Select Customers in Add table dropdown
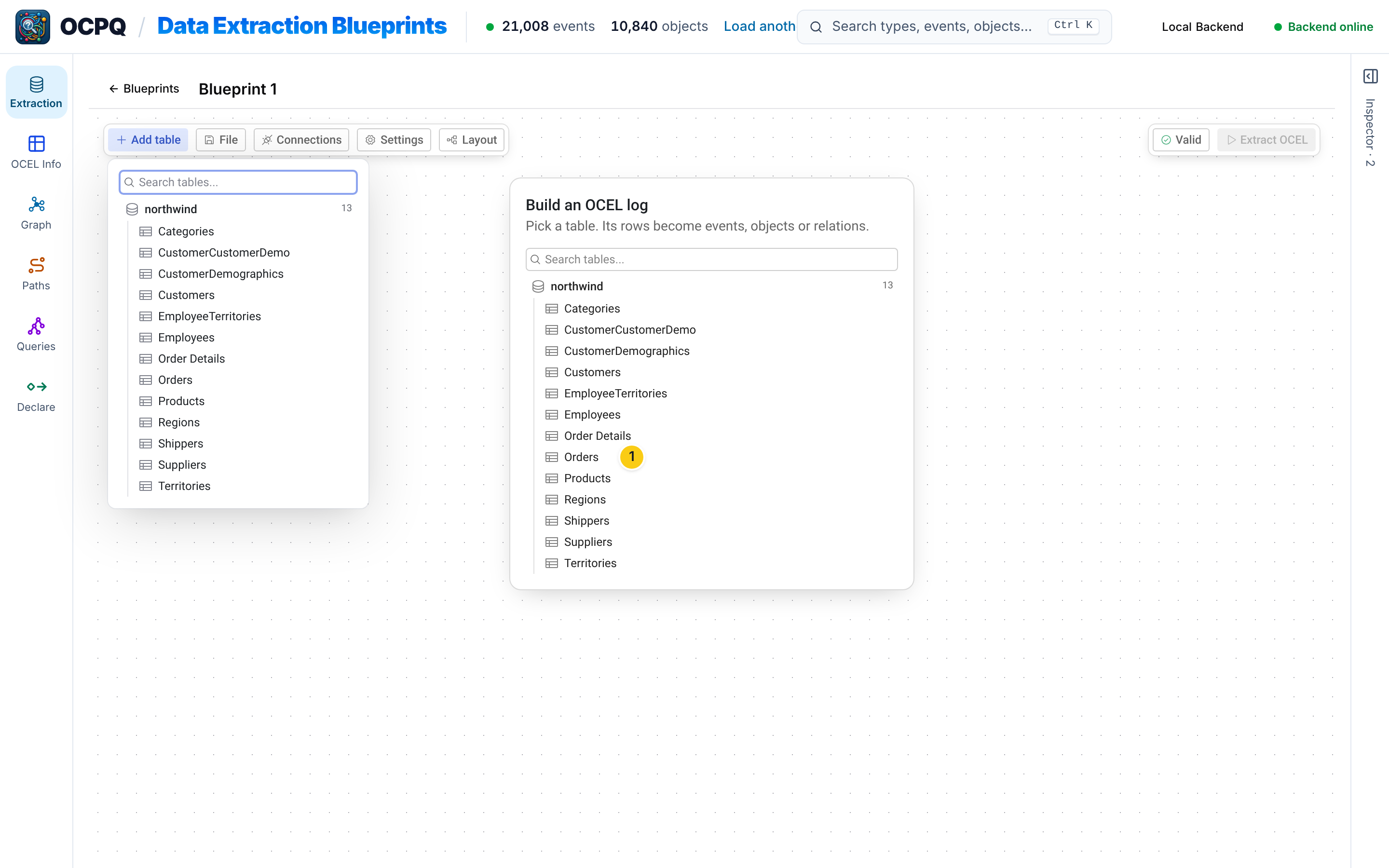 pos(245,295)
